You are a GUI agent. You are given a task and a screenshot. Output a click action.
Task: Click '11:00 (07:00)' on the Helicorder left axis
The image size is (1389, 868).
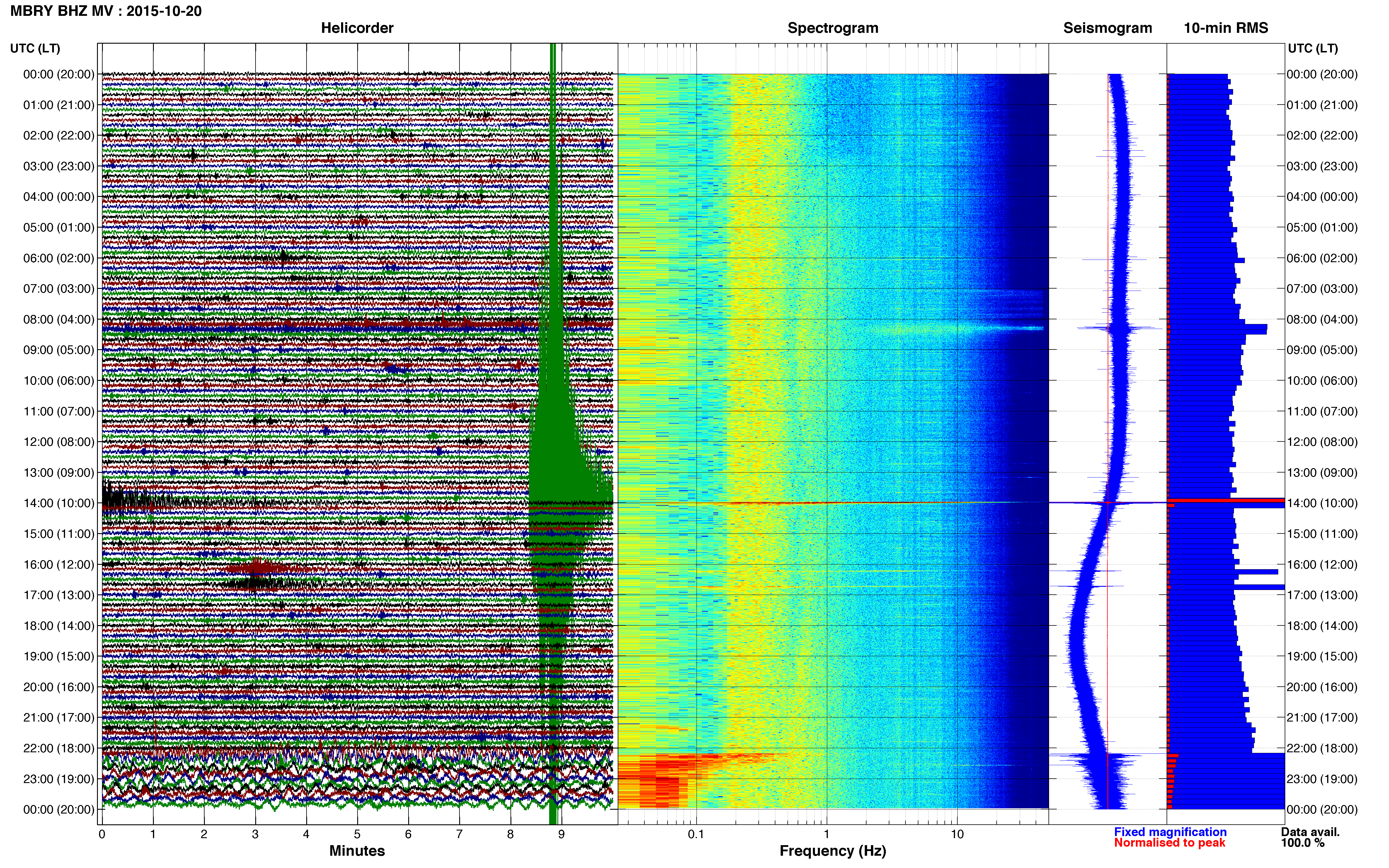(x=59, y=412)
